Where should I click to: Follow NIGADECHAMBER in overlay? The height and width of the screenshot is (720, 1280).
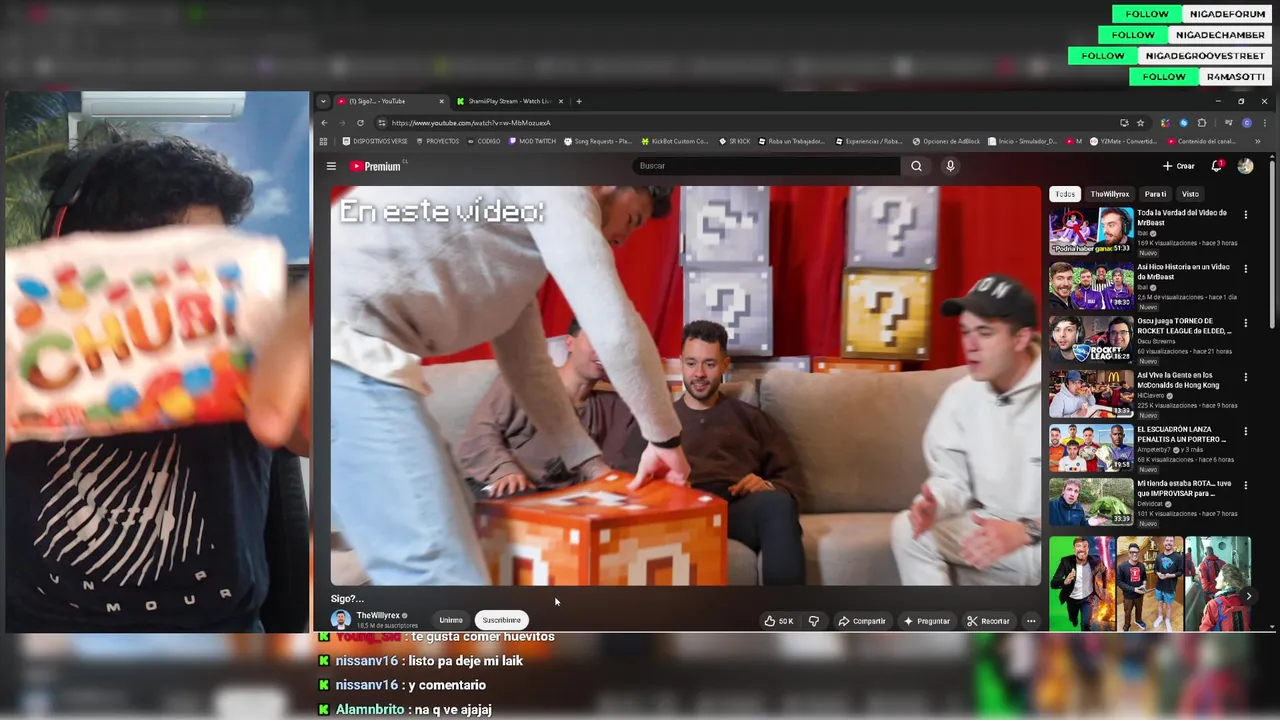pyautogui.click(x=1133, y=35)
